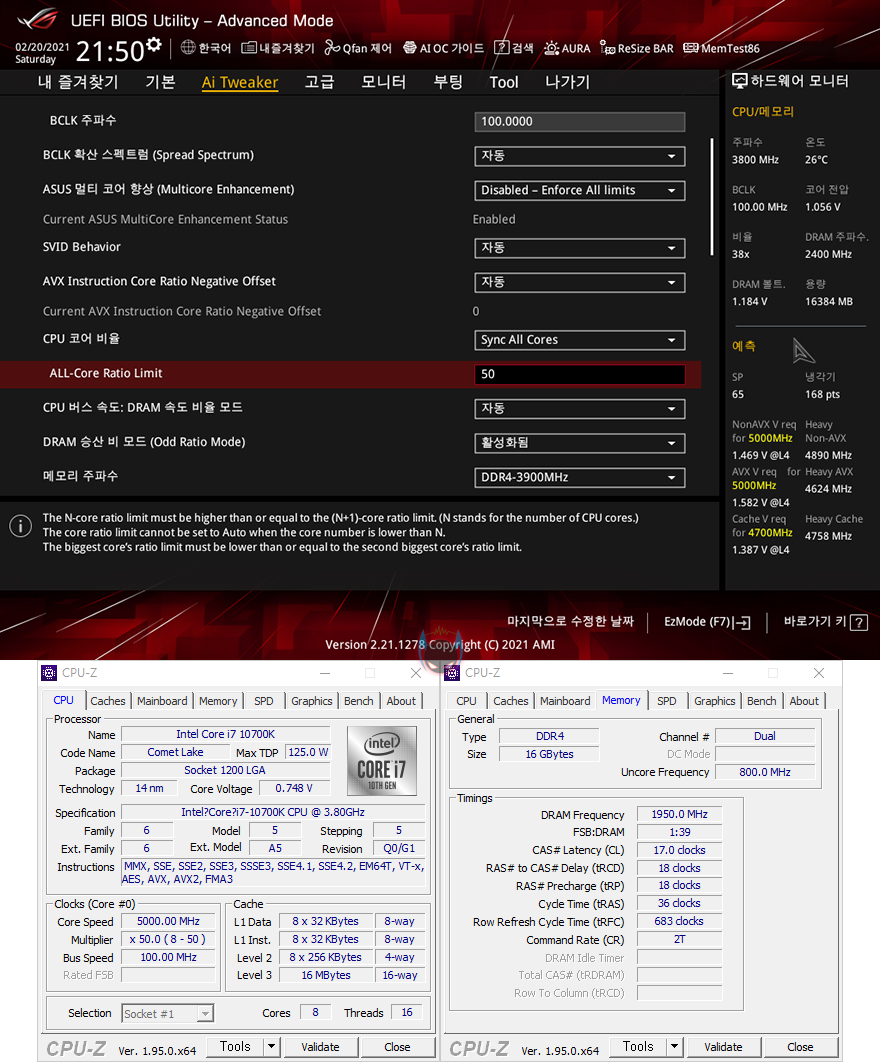Viewport: 880px width, 1062px height.
Task: Open DRAM Odd Ratio Mode dropdown
Action: (579, 444)
